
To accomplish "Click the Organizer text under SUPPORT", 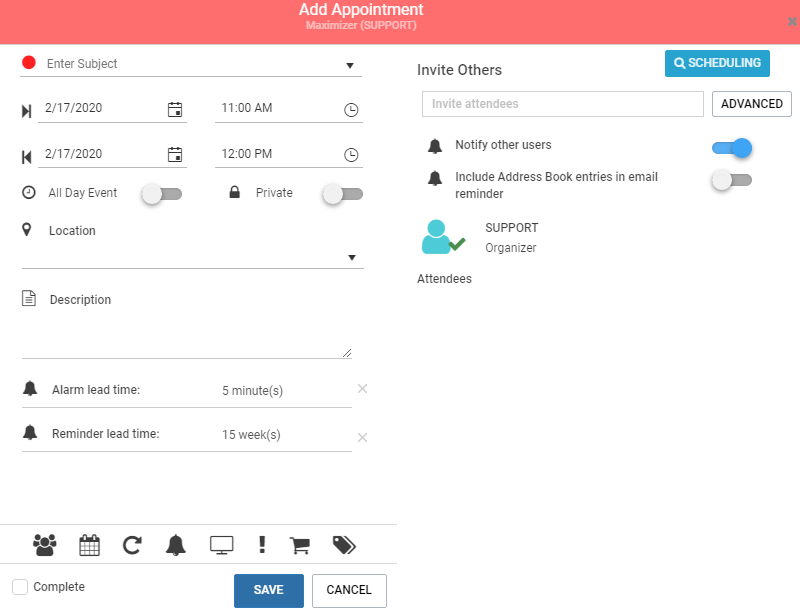I will coord(511,248).
